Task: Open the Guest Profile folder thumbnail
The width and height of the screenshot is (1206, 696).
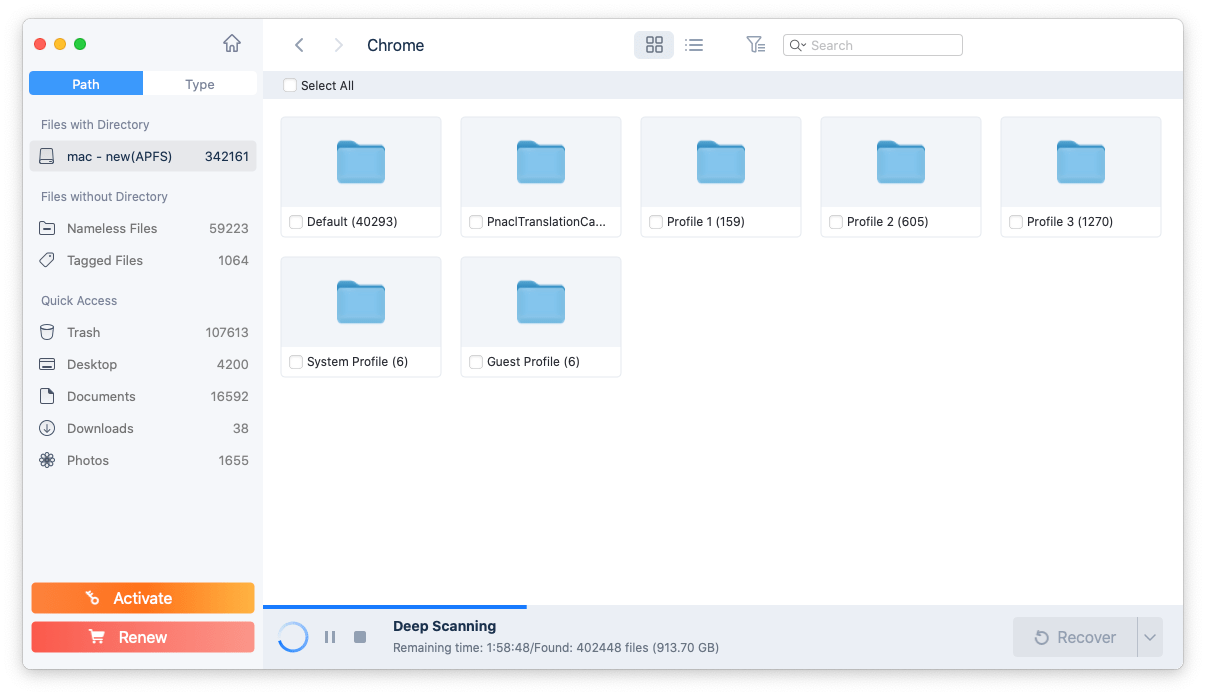Action: tap(541, 302)
